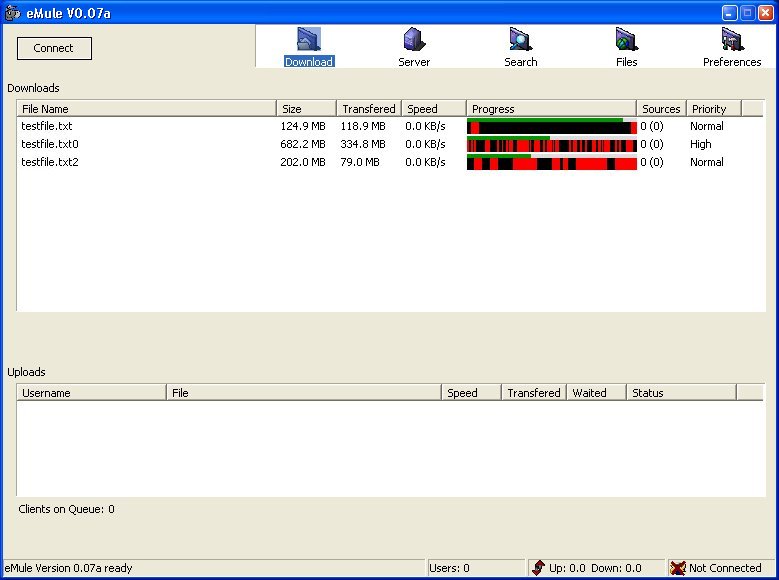Select the testfile.txt download row
This screenshot has width=779, height=580.
[x=390, y=126]
